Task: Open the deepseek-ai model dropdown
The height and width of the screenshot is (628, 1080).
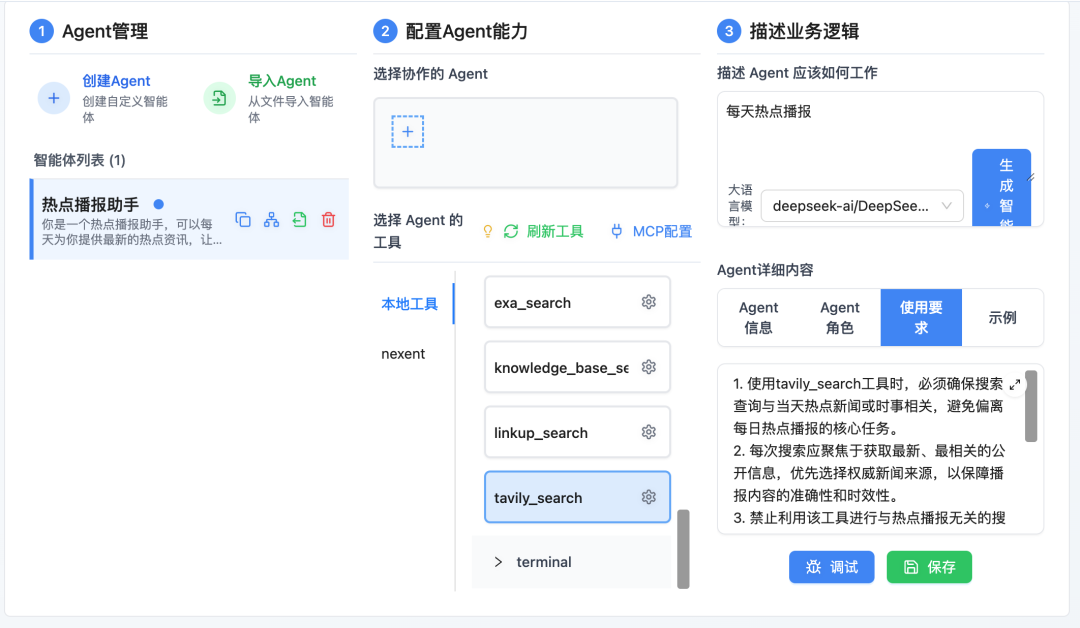Action: [x=862, y=206]
